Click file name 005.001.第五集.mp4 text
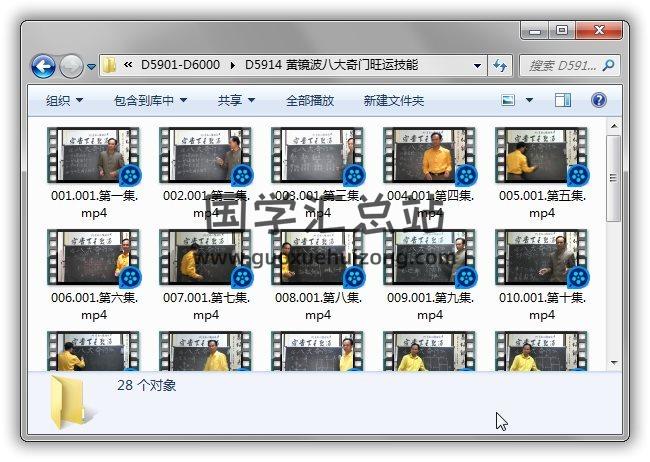 pyautogui.click(x=542, y=204)
